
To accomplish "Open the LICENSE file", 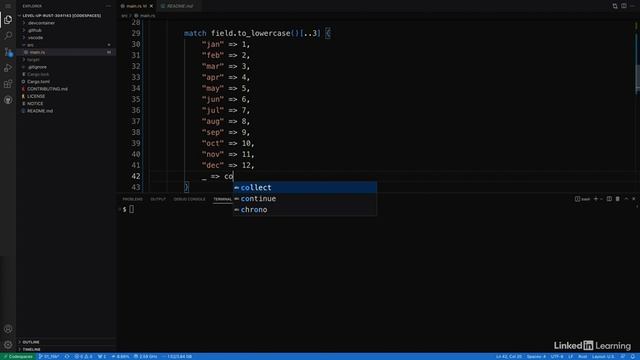I will [36, 96].
